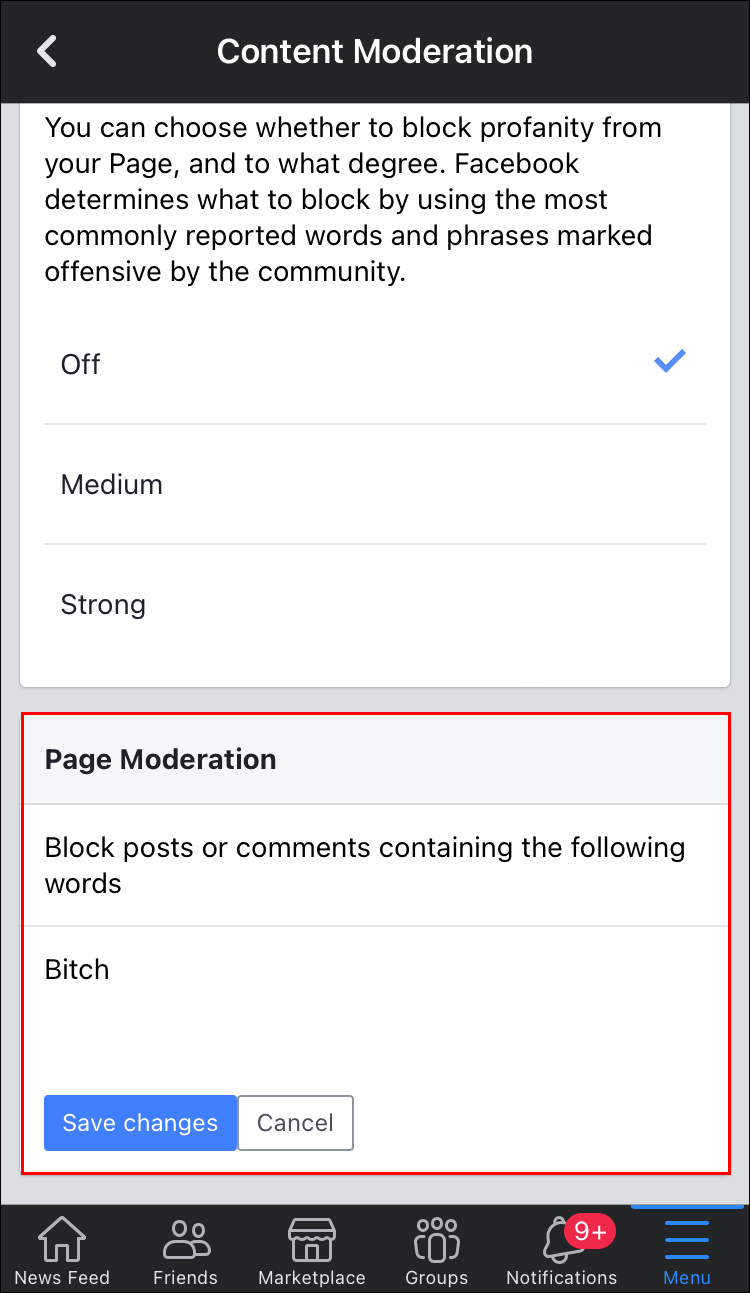Tap the News Feed tab label

point(62,1277)
